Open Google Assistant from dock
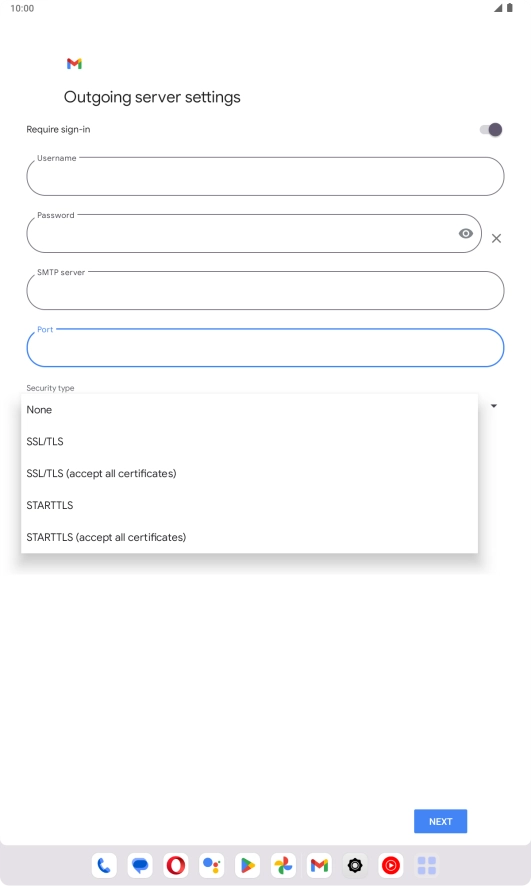531x886 pixels. click(212, 865)
